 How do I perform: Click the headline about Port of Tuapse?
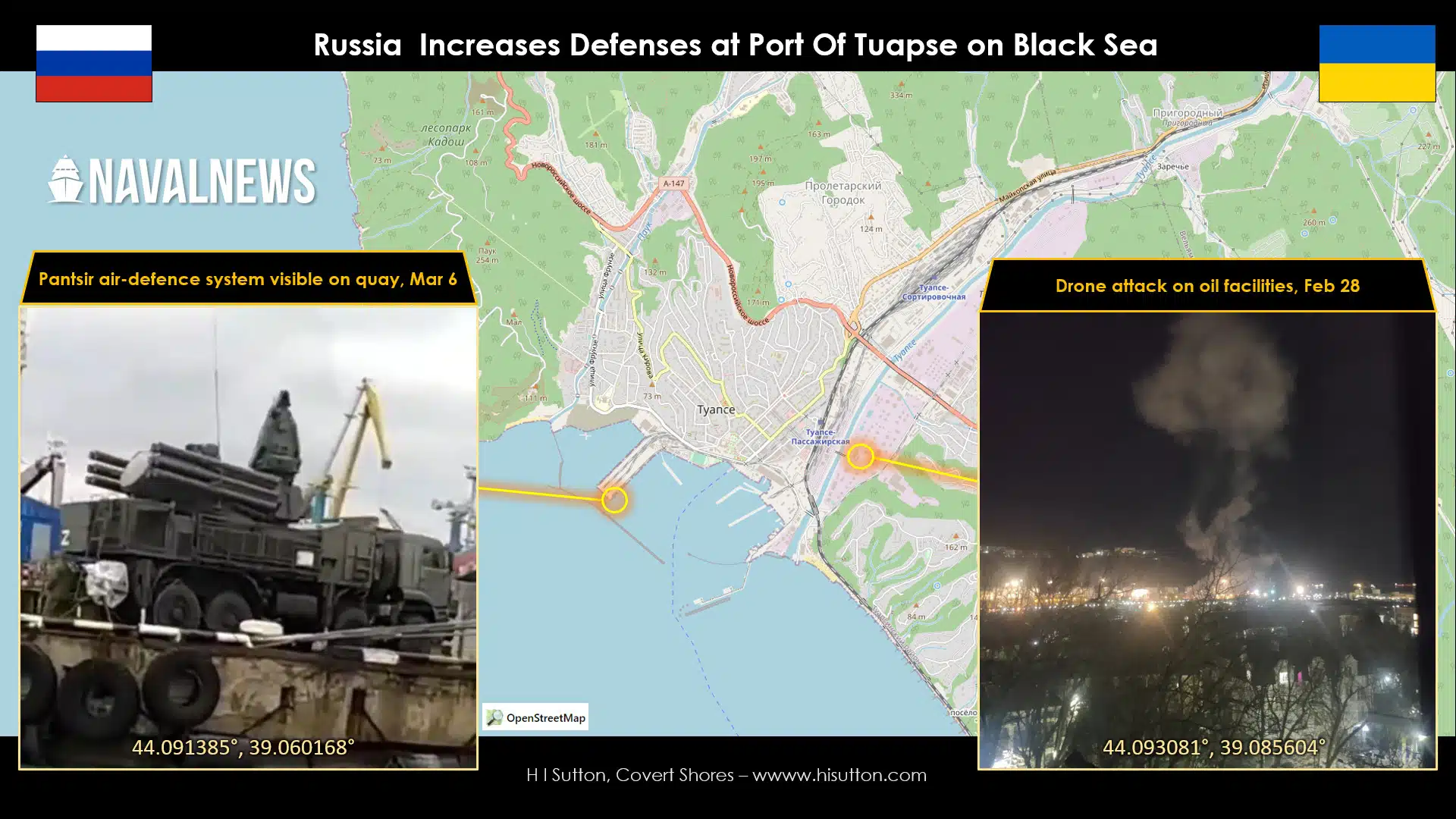tap(735, 45)
